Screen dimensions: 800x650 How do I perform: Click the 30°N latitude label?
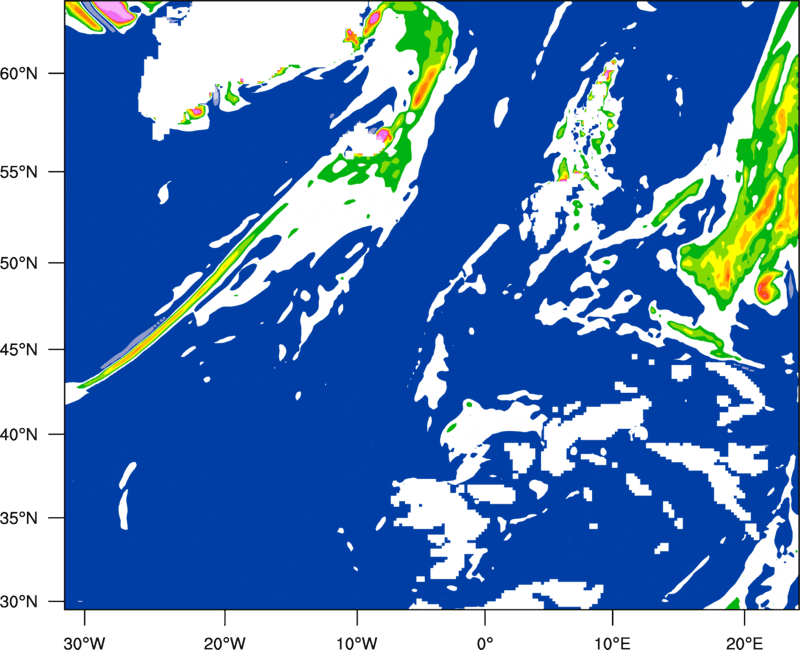pos(19,602)
